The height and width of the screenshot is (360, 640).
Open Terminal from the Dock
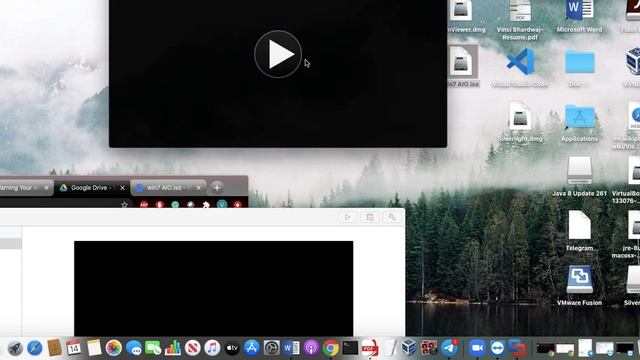(x=350, y=348)
